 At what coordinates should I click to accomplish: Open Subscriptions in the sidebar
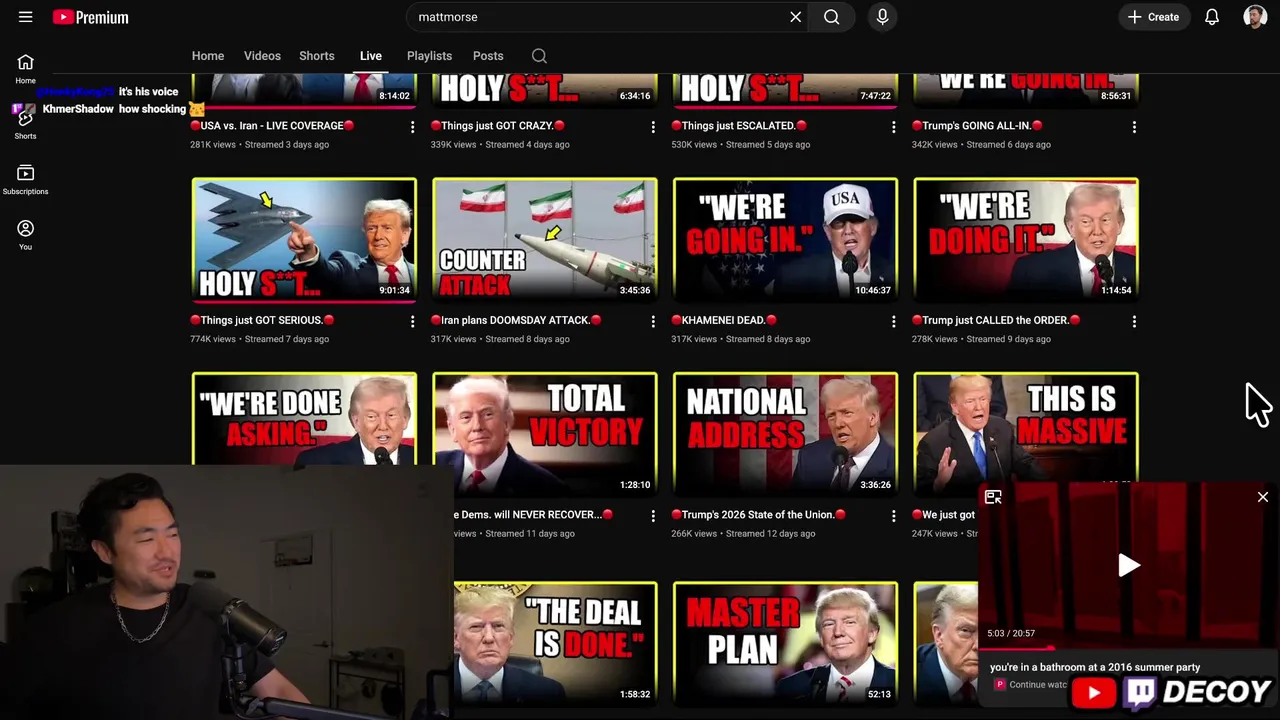click(25, 180)
